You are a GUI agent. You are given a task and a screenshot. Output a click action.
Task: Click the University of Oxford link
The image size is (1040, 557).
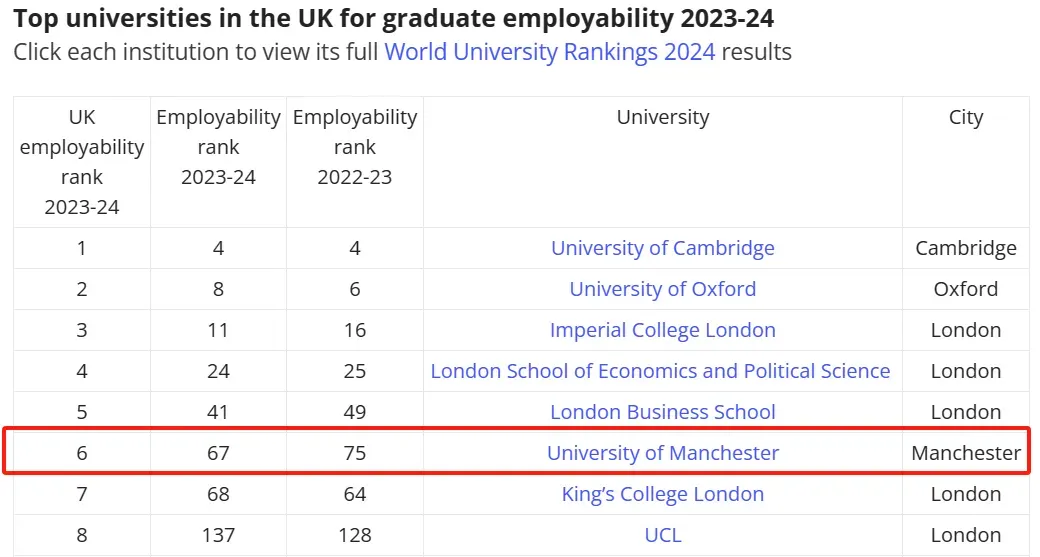662,289
